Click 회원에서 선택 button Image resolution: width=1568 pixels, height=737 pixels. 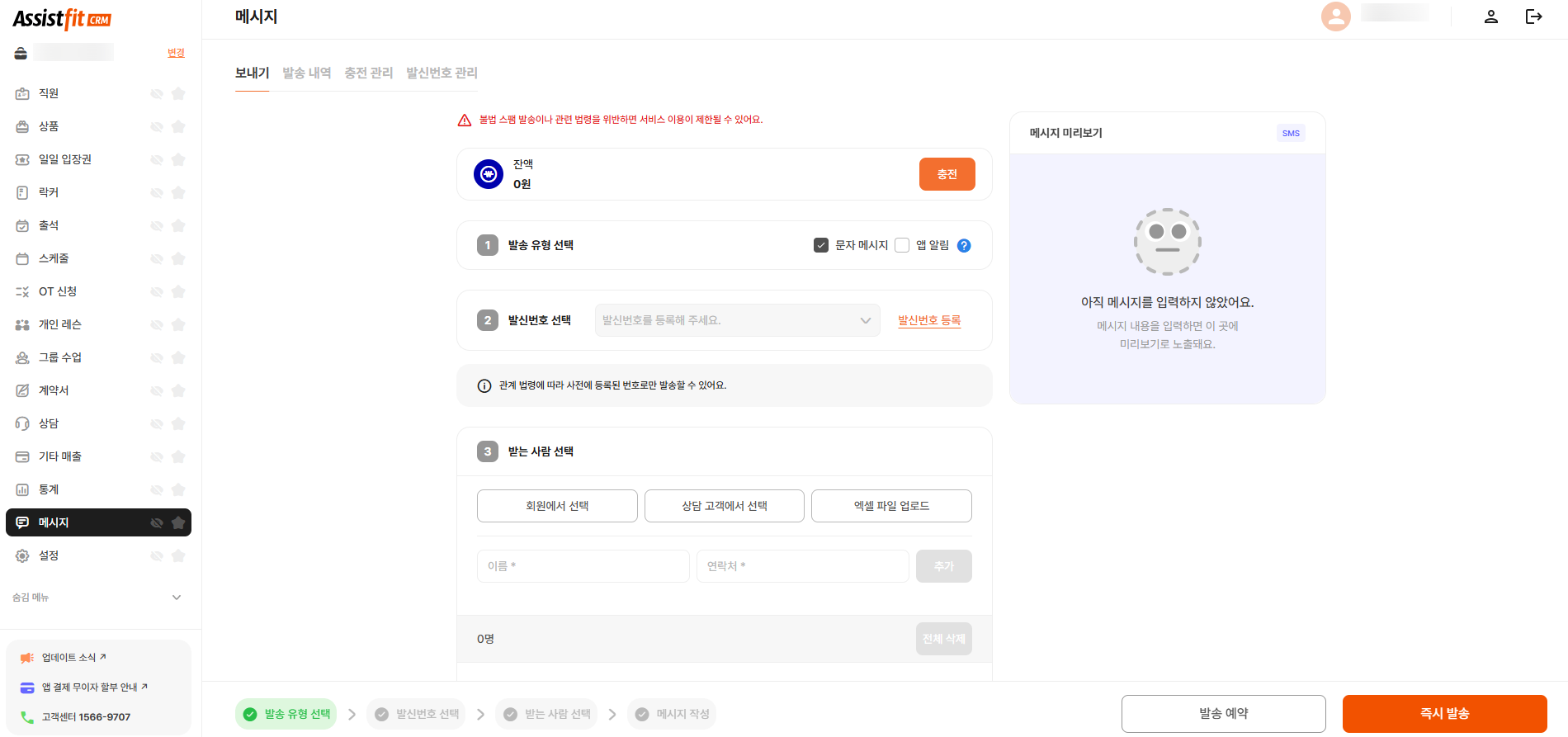557,506
